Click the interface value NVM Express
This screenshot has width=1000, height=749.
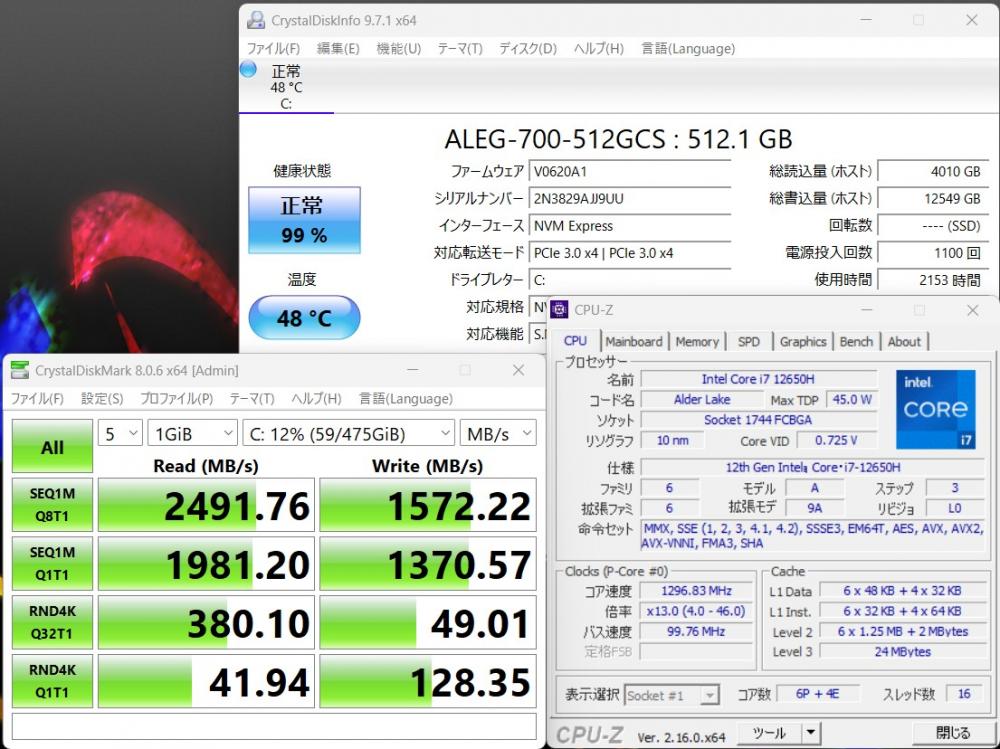[630, 226]
